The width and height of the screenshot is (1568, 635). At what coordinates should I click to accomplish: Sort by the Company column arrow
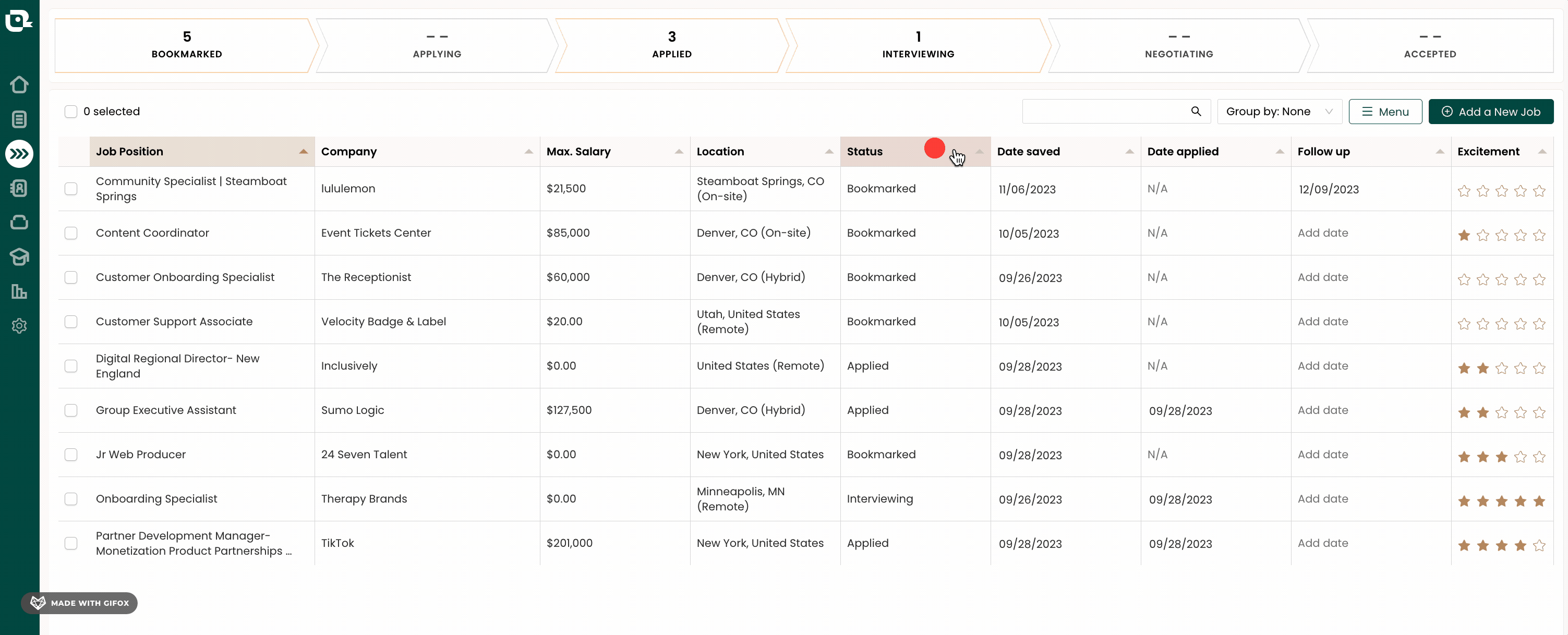(528, 151)
